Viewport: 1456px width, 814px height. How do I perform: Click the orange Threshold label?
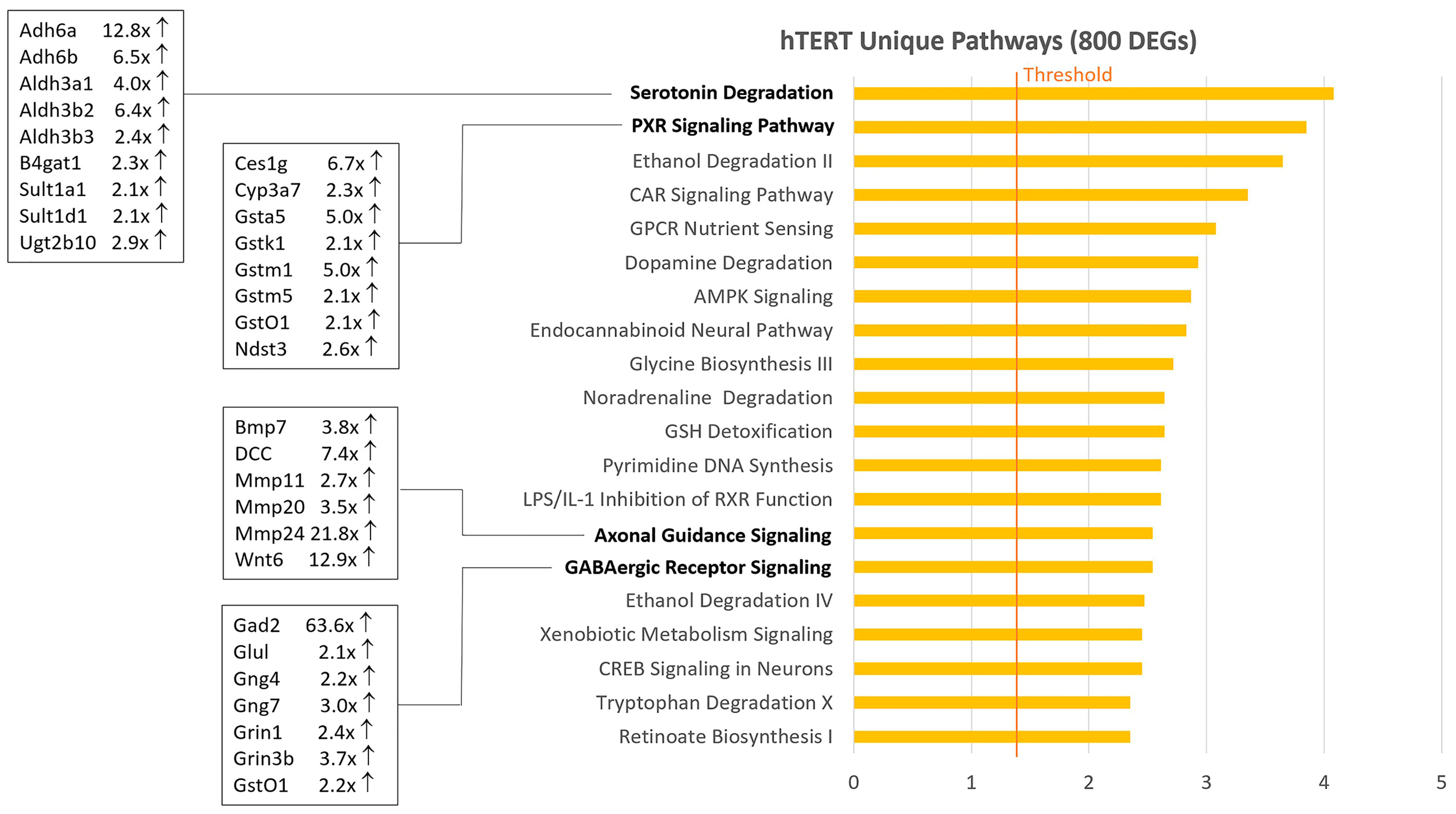point(1067,75)
